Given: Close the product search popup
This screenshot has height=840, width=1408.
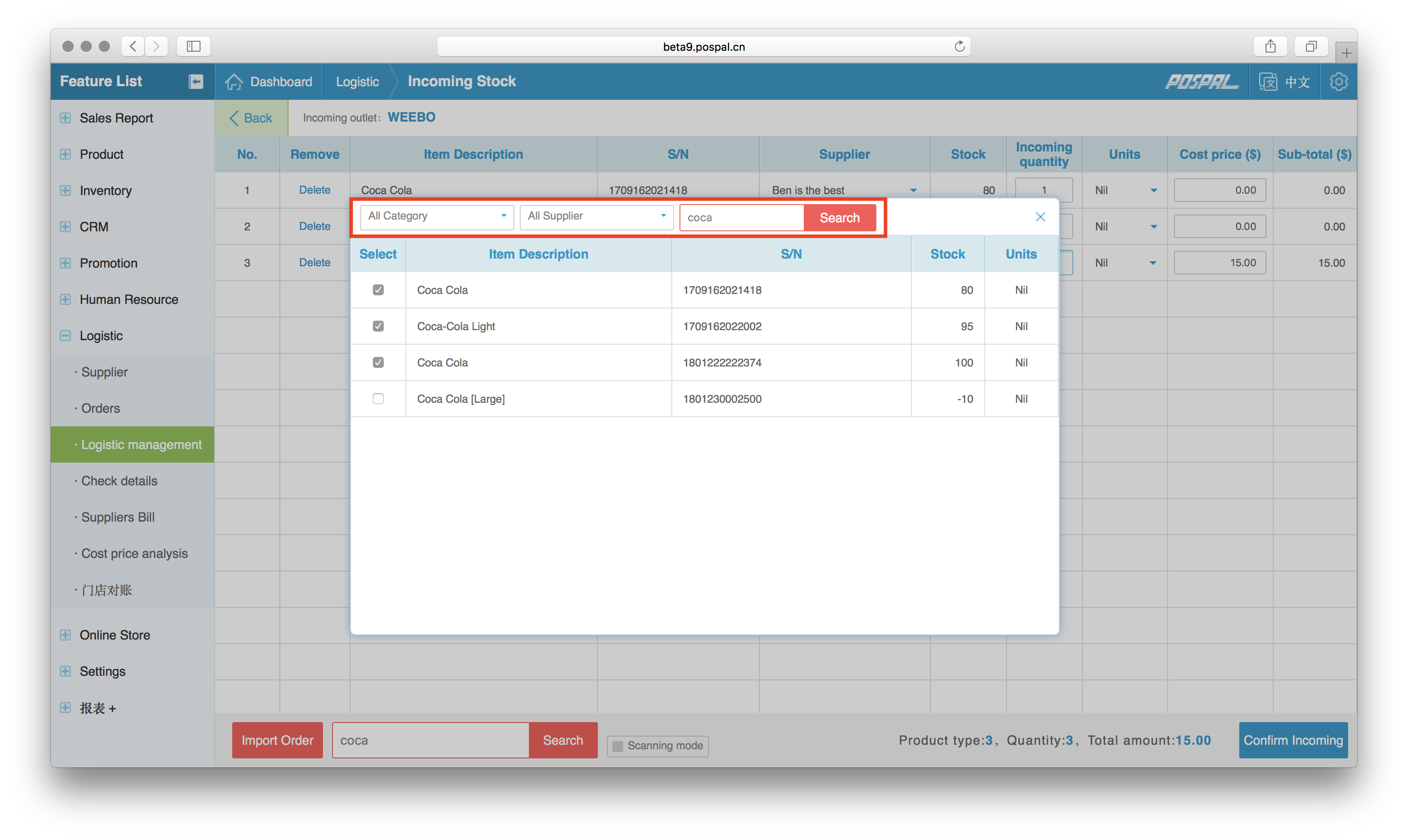Looking at the screenshot, I should (x=1040, y=217).
